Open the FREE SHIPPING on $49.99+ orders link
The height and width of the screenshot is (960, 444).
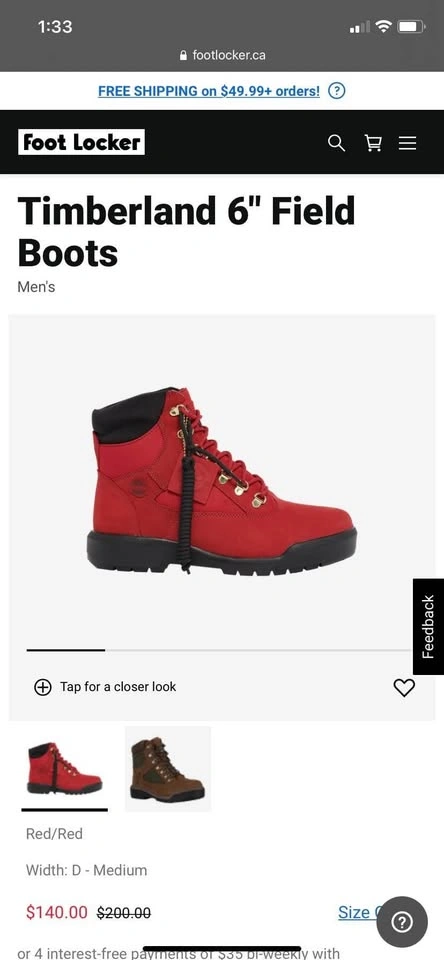click(x=209, y=91)
